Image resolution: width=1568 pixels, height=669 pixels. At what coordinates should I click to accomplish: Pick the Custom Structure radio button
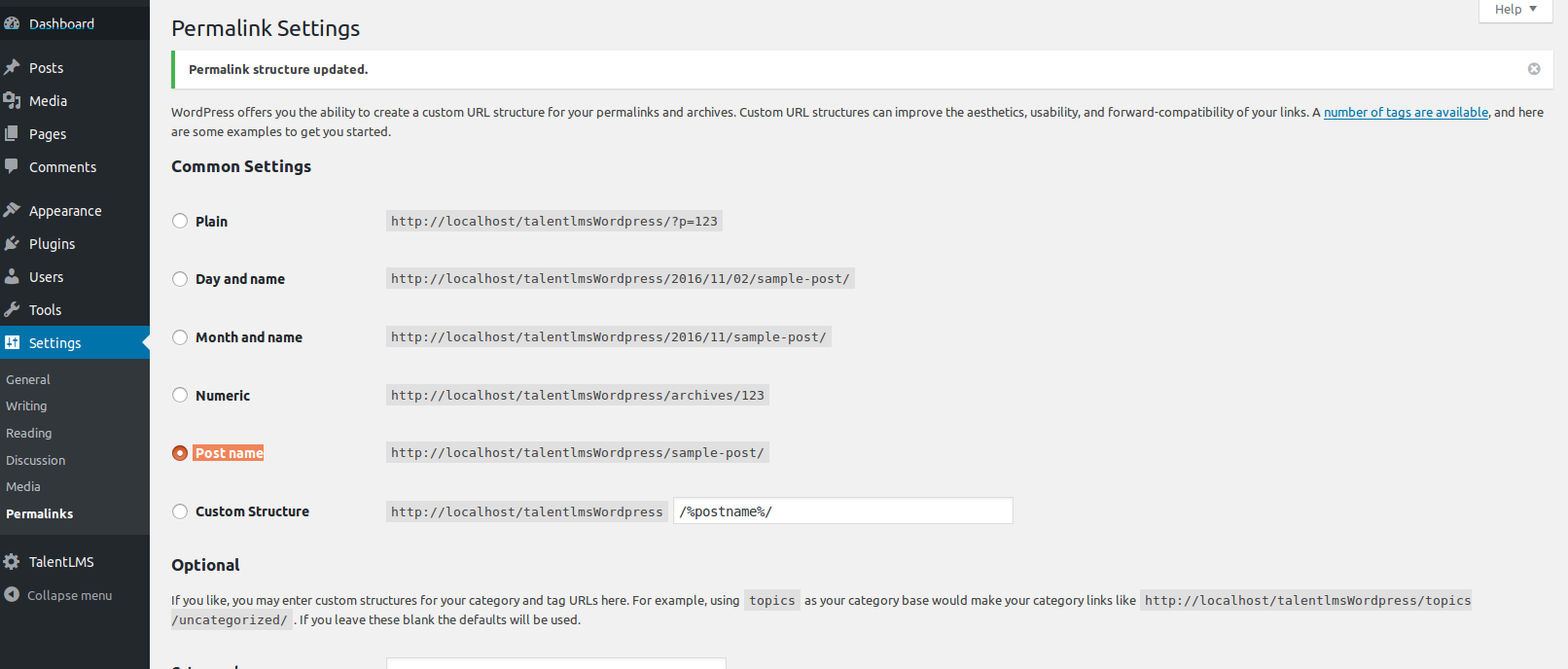(180, 511)
